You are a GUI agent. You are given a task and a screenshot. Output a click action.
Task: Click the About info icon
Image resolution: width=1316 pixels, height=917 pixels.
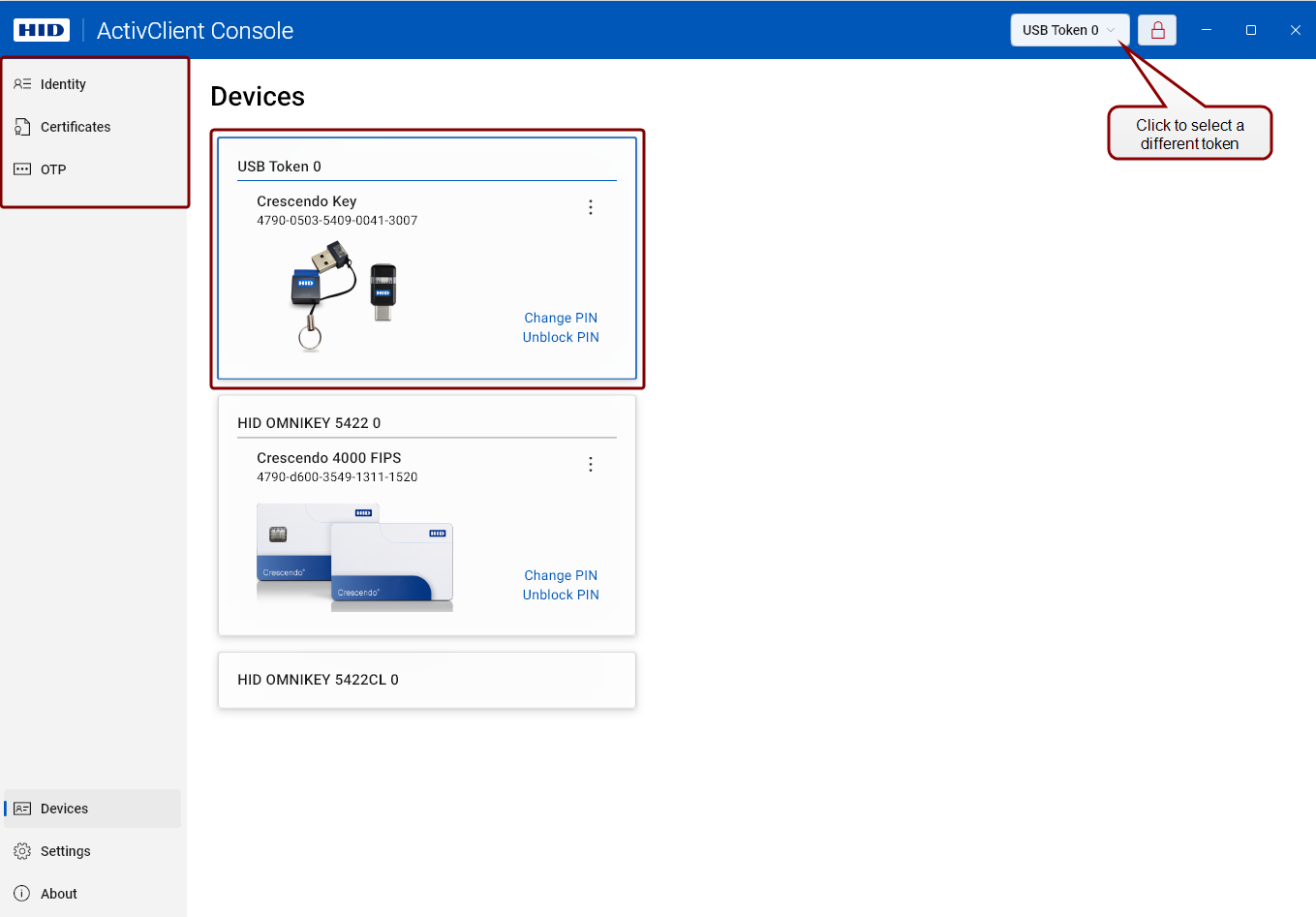click(22, 894)
